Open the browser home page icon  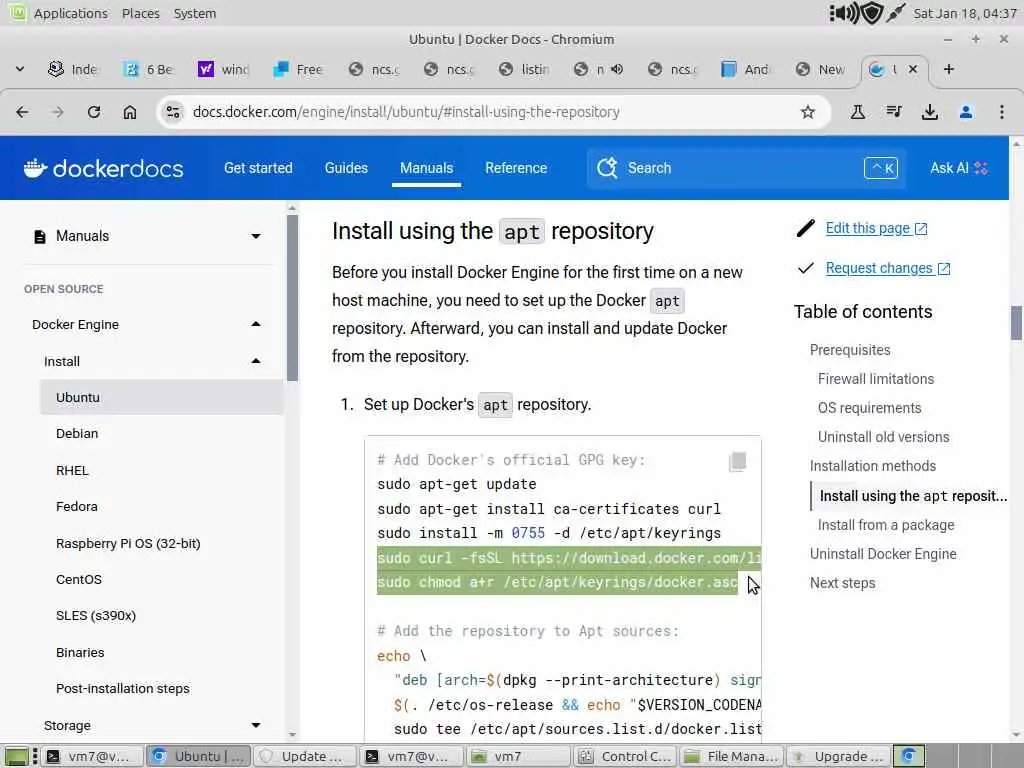click(x=130, y=112)
